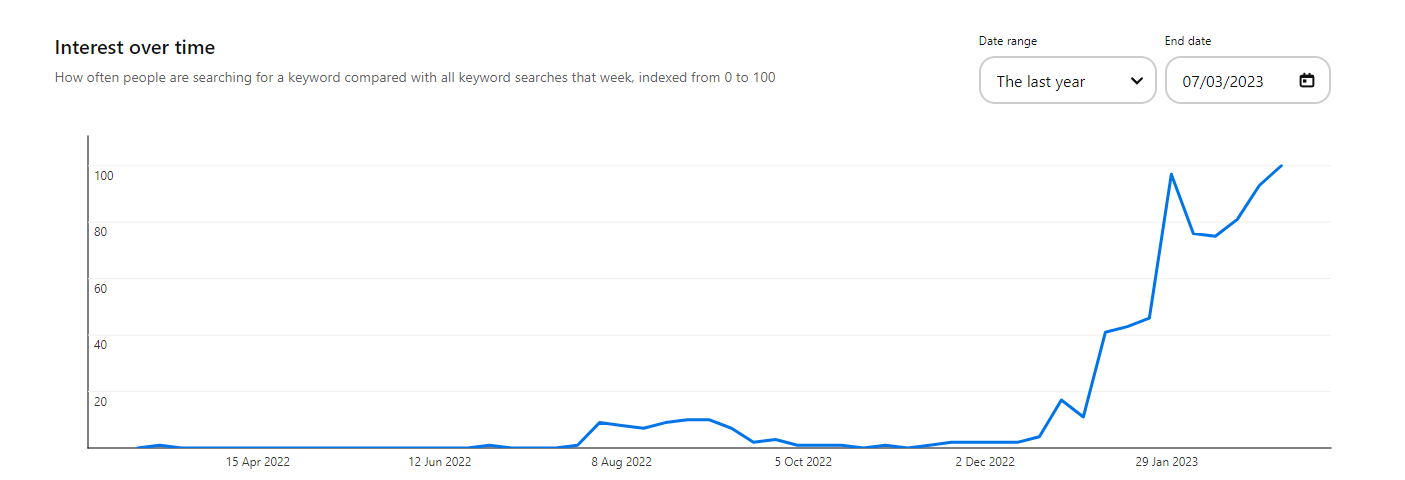The width and height of the screenshot is (1405, 480).
Task: Click the 'Date range' label
Action: coord(1007,41)
